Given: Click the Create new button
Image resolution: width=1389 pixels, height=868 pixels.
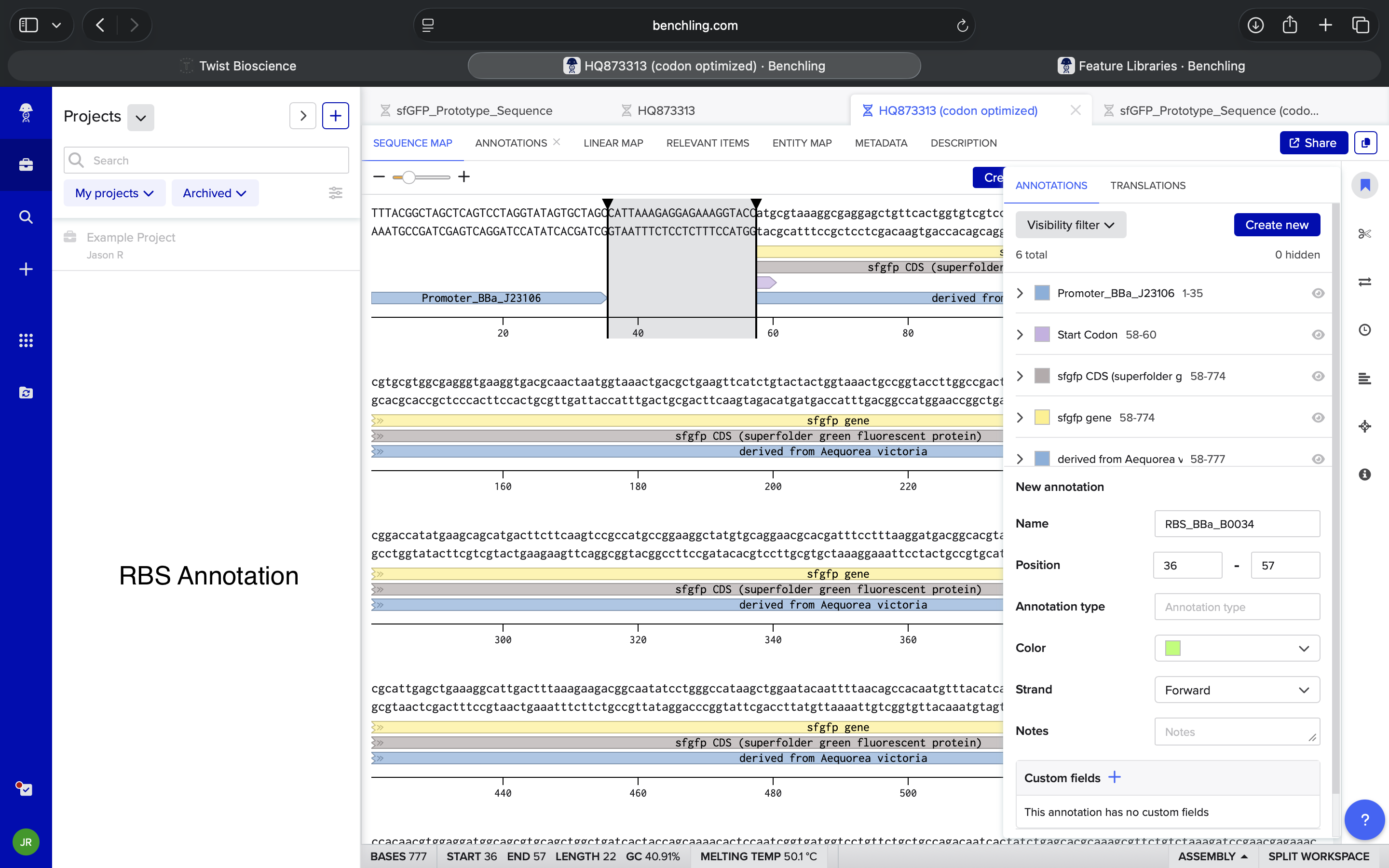Looking at the screenshot, I should coord(1277,225).
